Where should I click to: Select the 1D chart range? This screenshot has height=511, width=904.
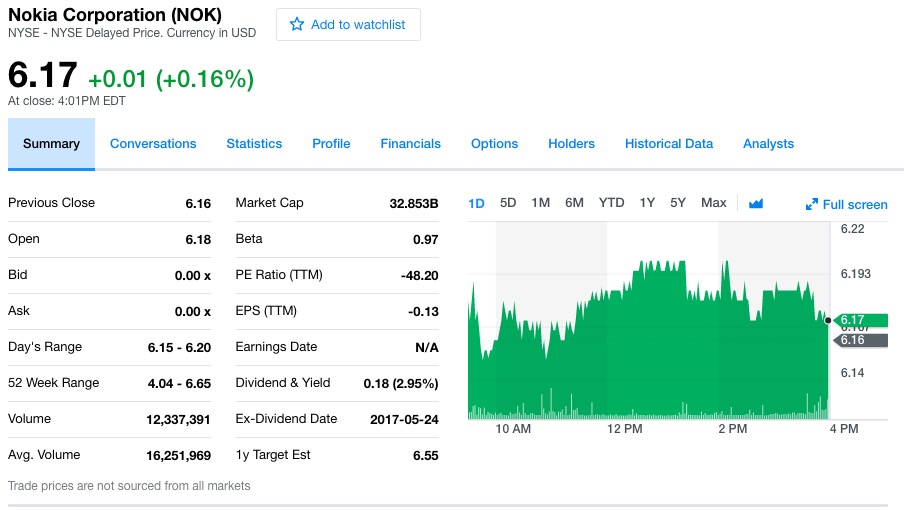click(x=476, y=203)
